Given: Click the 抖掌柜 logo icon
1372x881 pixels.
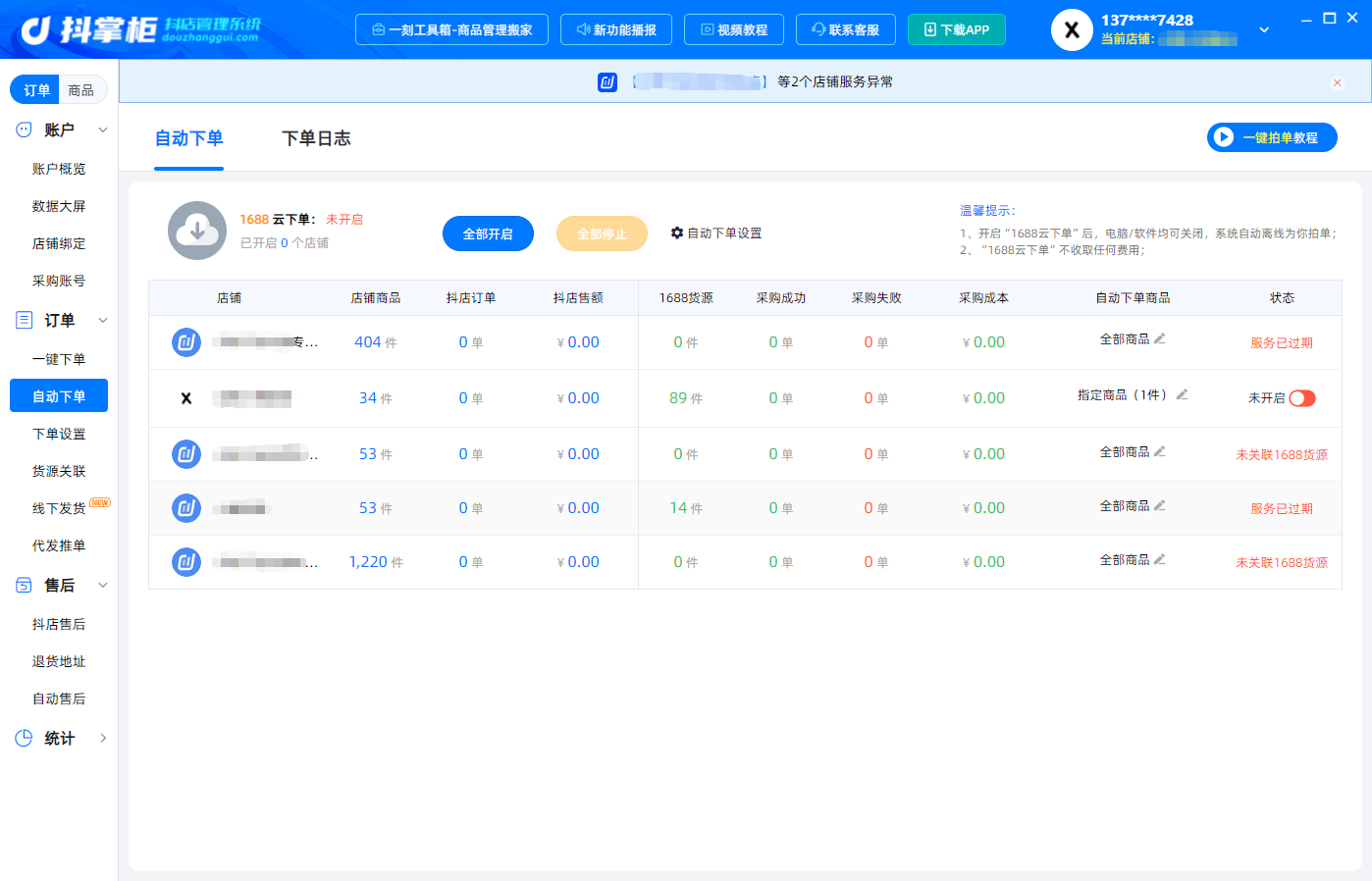Looking at the screenshot, I should point(35,30).
